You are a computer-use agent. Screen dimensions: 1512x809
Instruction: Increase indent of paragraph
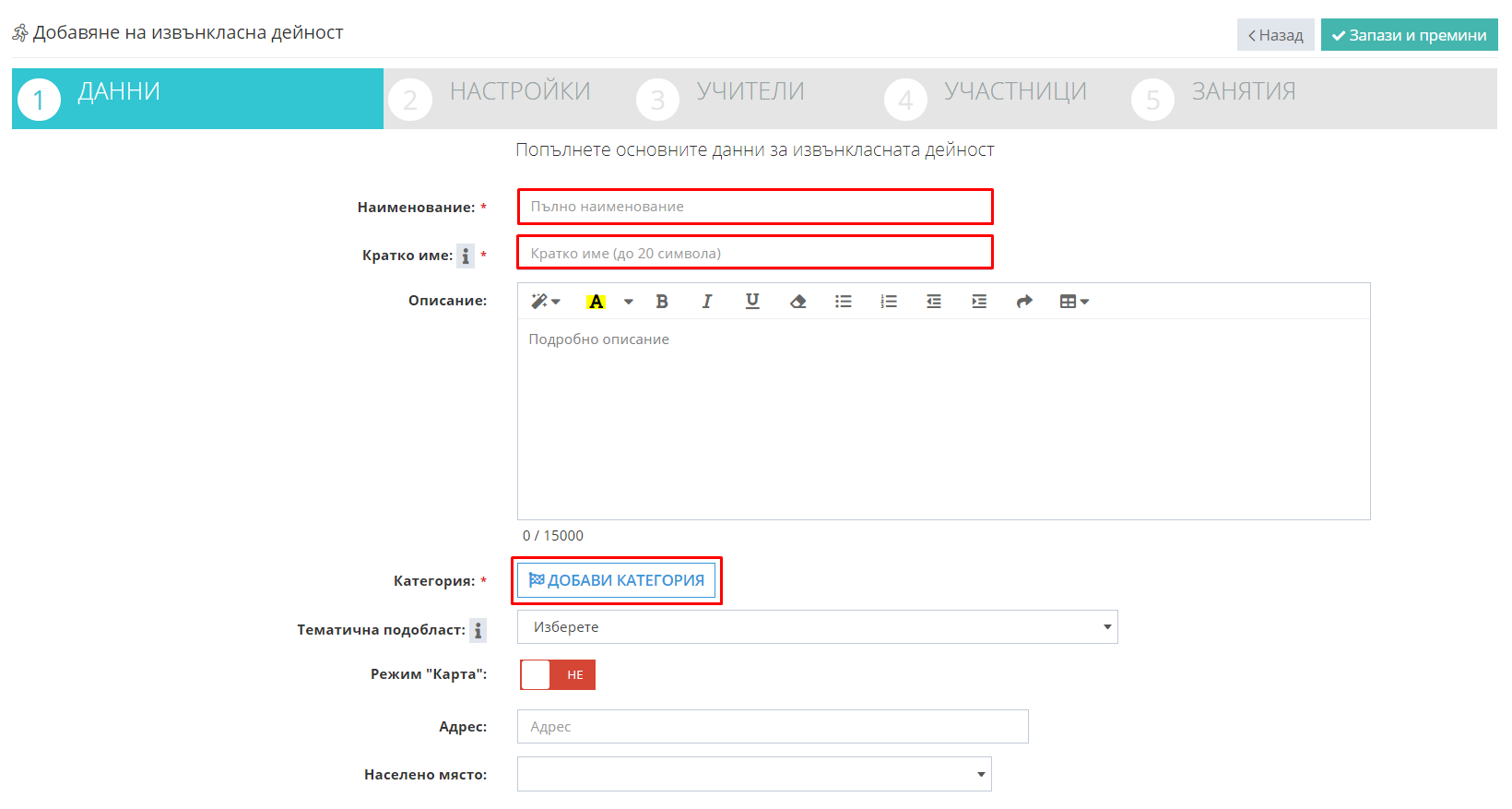point(979,302)
